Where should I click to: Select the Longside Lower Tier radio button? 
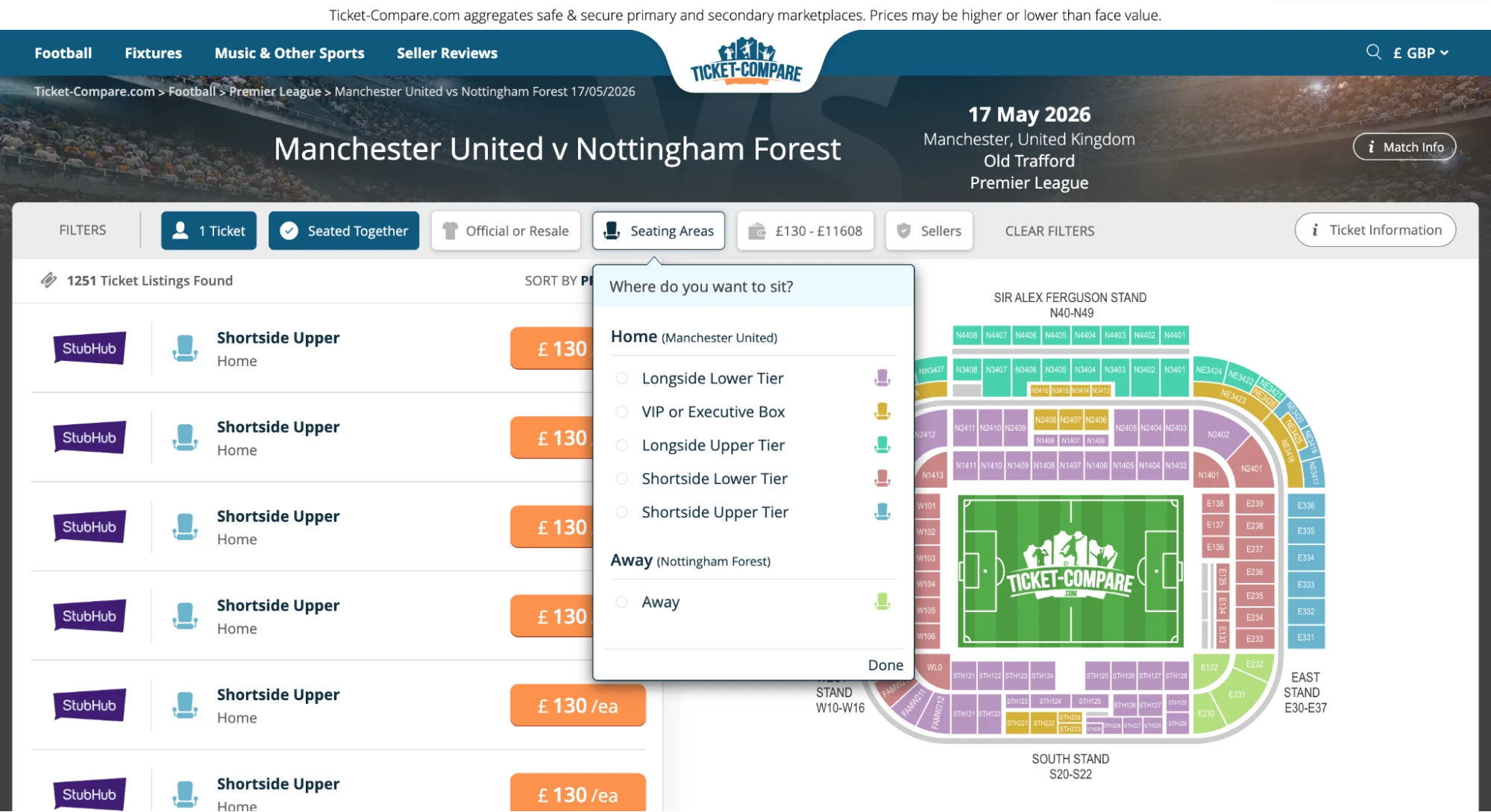pyautogui.click(x=621, y=378)
